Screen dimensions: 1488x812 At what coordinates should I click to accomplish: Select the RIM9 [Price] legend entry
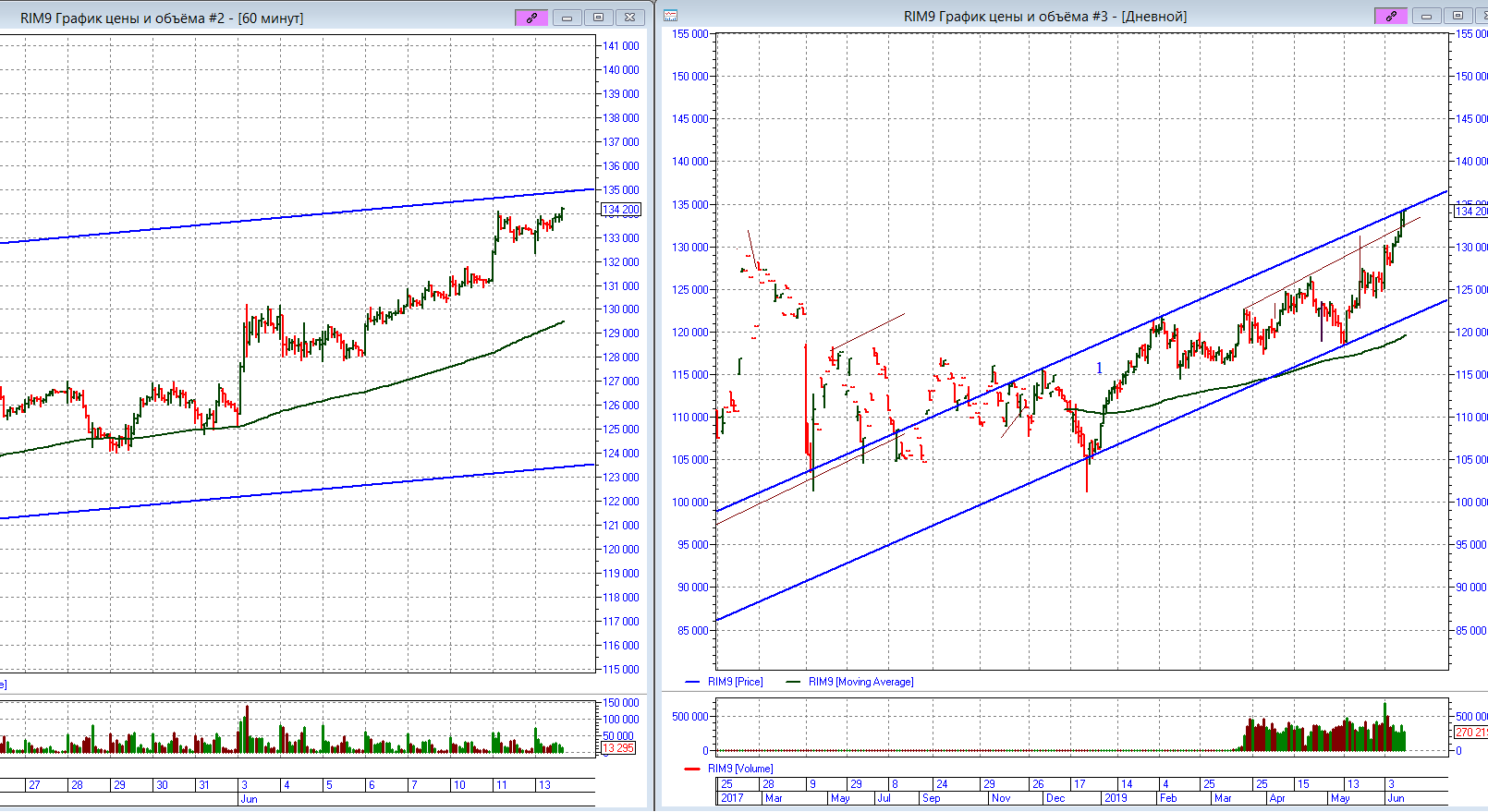735,682
